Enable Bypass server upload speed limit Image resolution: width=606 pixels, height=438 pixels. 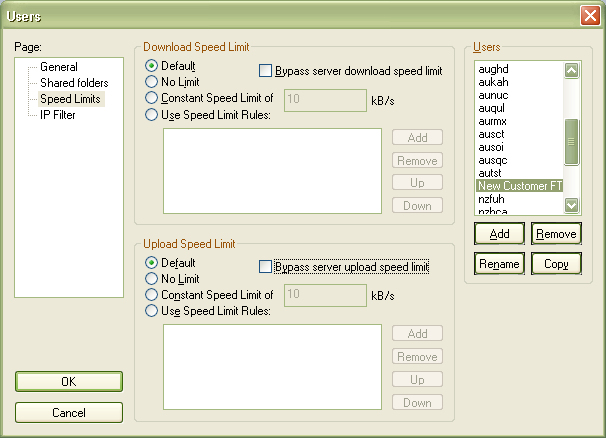coord(265,267)
